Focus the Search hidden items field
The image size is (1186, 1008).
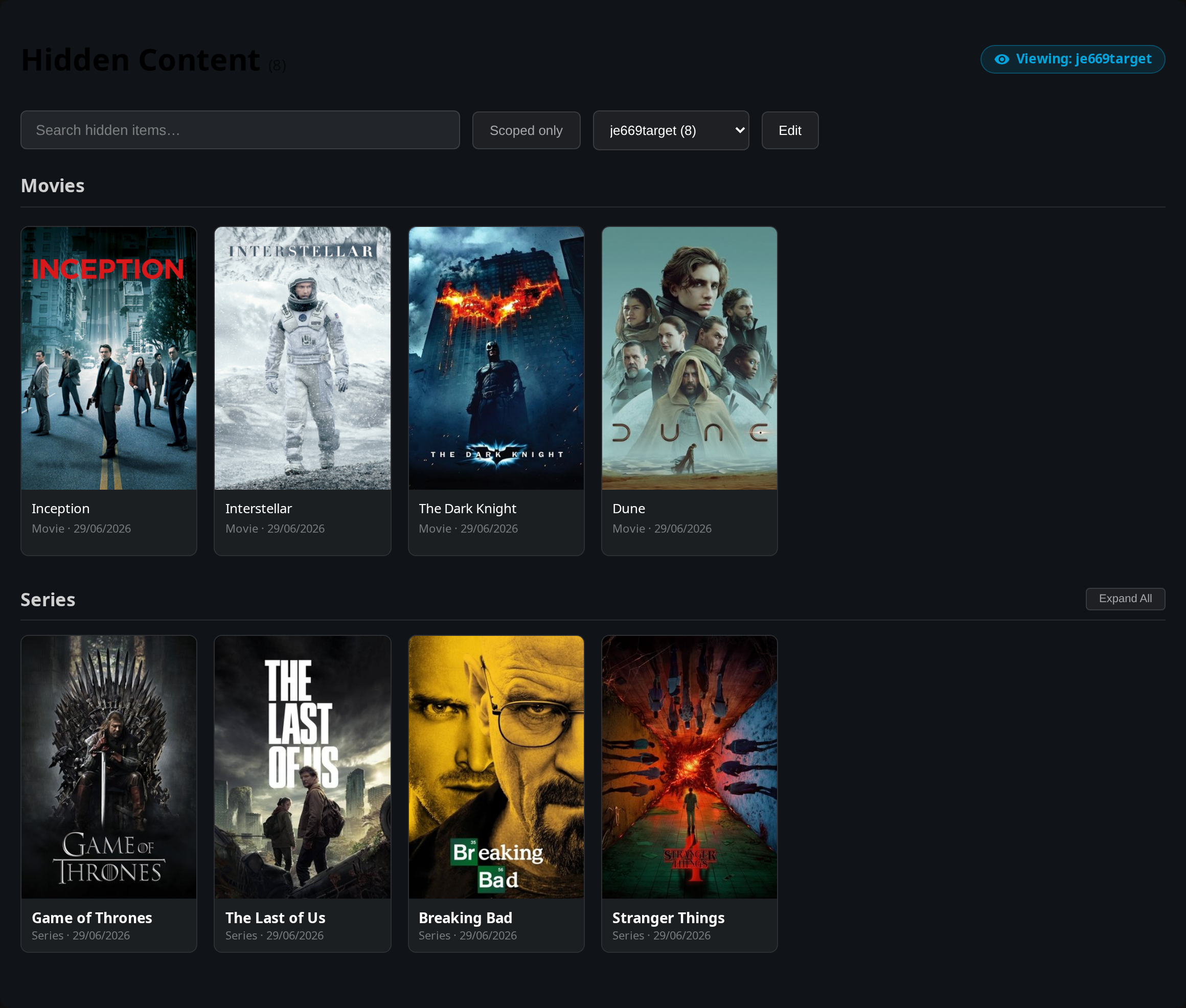tap(240, 130)
